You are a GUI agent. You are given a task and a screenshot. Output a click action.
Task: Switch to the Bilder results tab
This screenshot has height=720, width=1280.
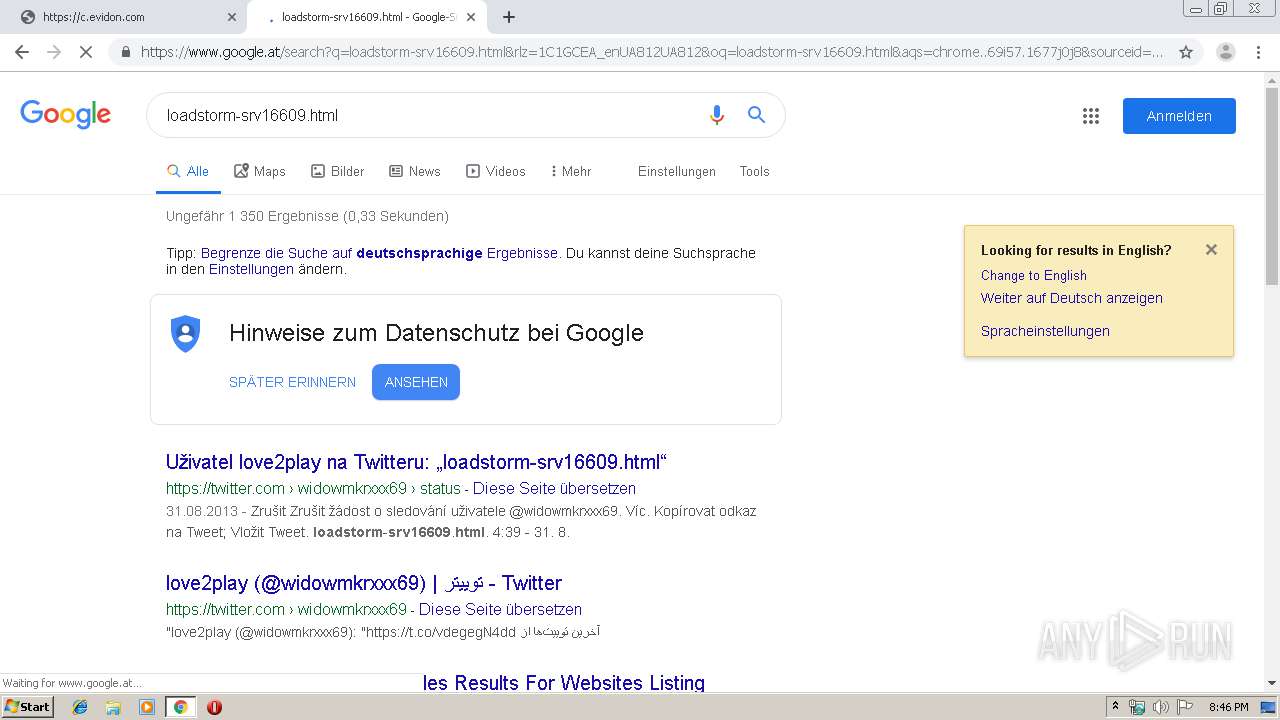(x=338, y=171)
